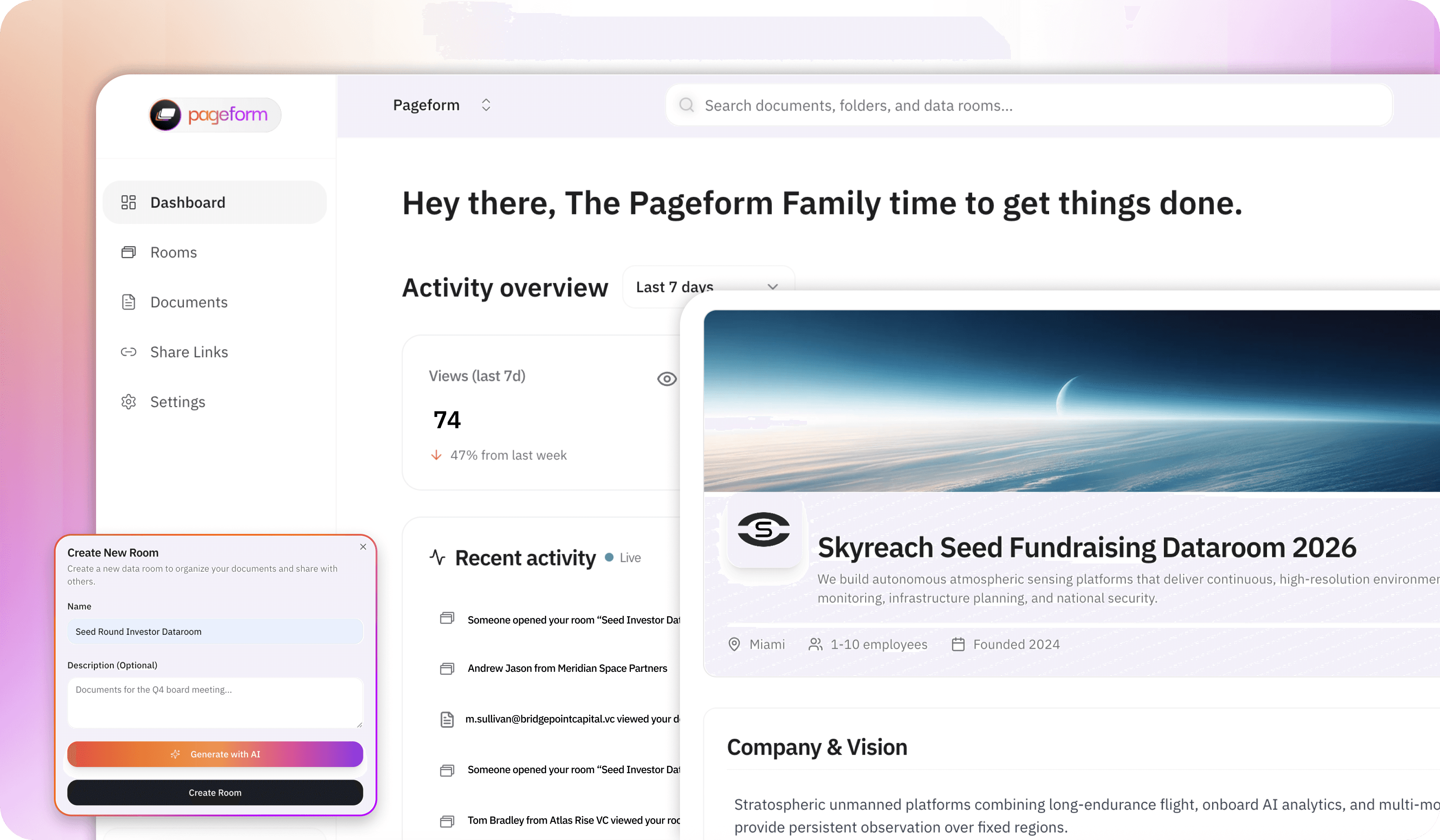
Task: Click the Skyreach company logo
Action: (763, 529)
